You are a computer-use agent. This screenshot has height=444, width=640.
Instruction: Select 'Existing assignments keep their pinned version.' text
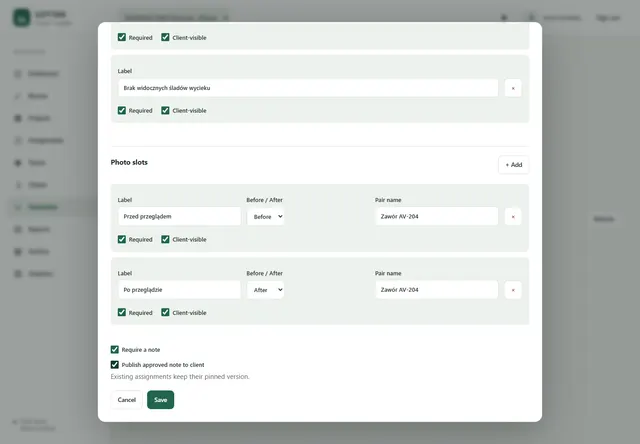(180, 377)
